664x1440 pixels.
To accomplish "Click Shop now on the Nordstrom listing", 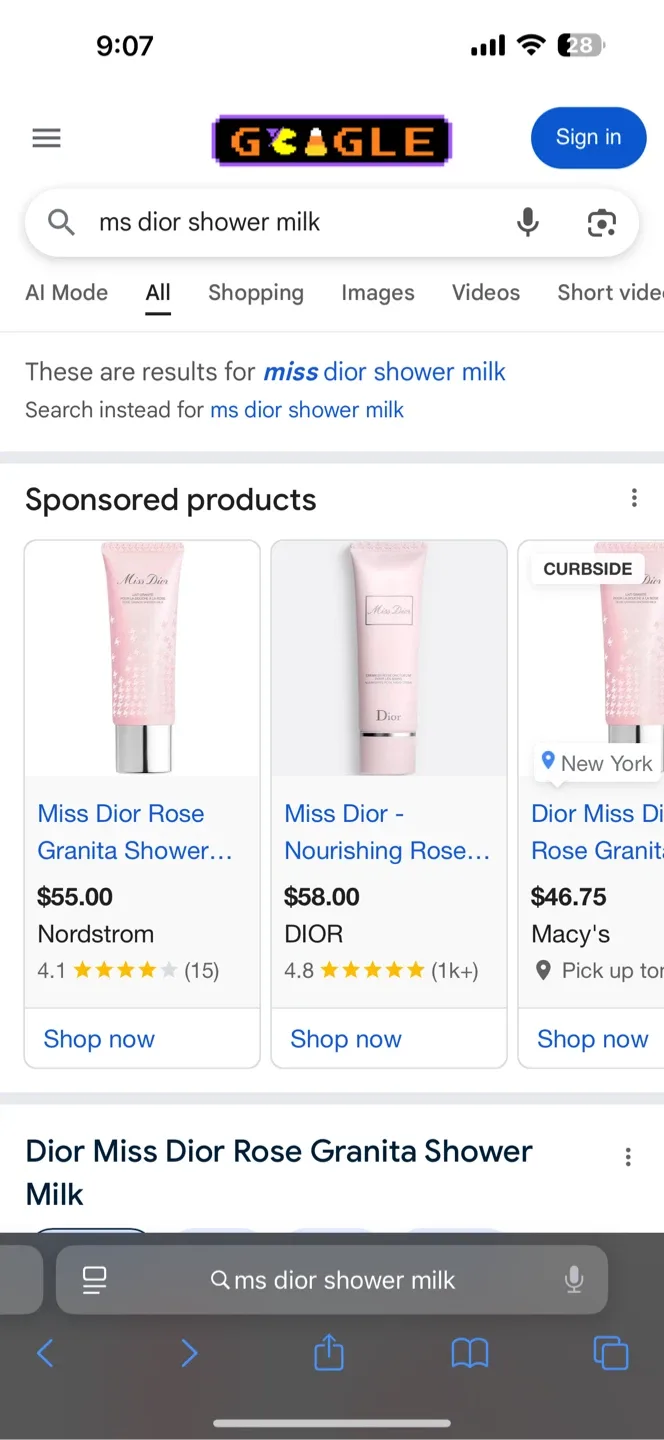I will (98, 1039).
